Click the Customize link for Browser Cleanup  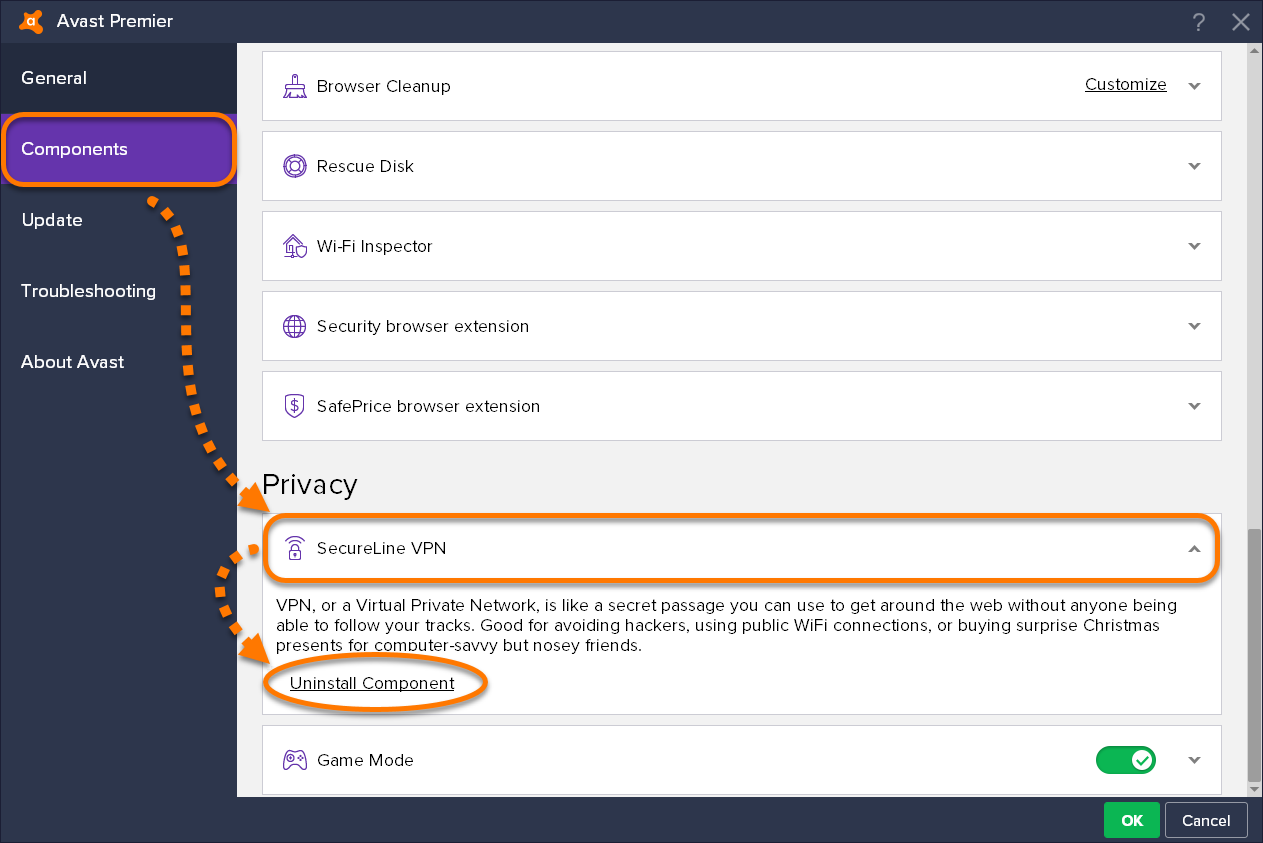(1126, 85)
